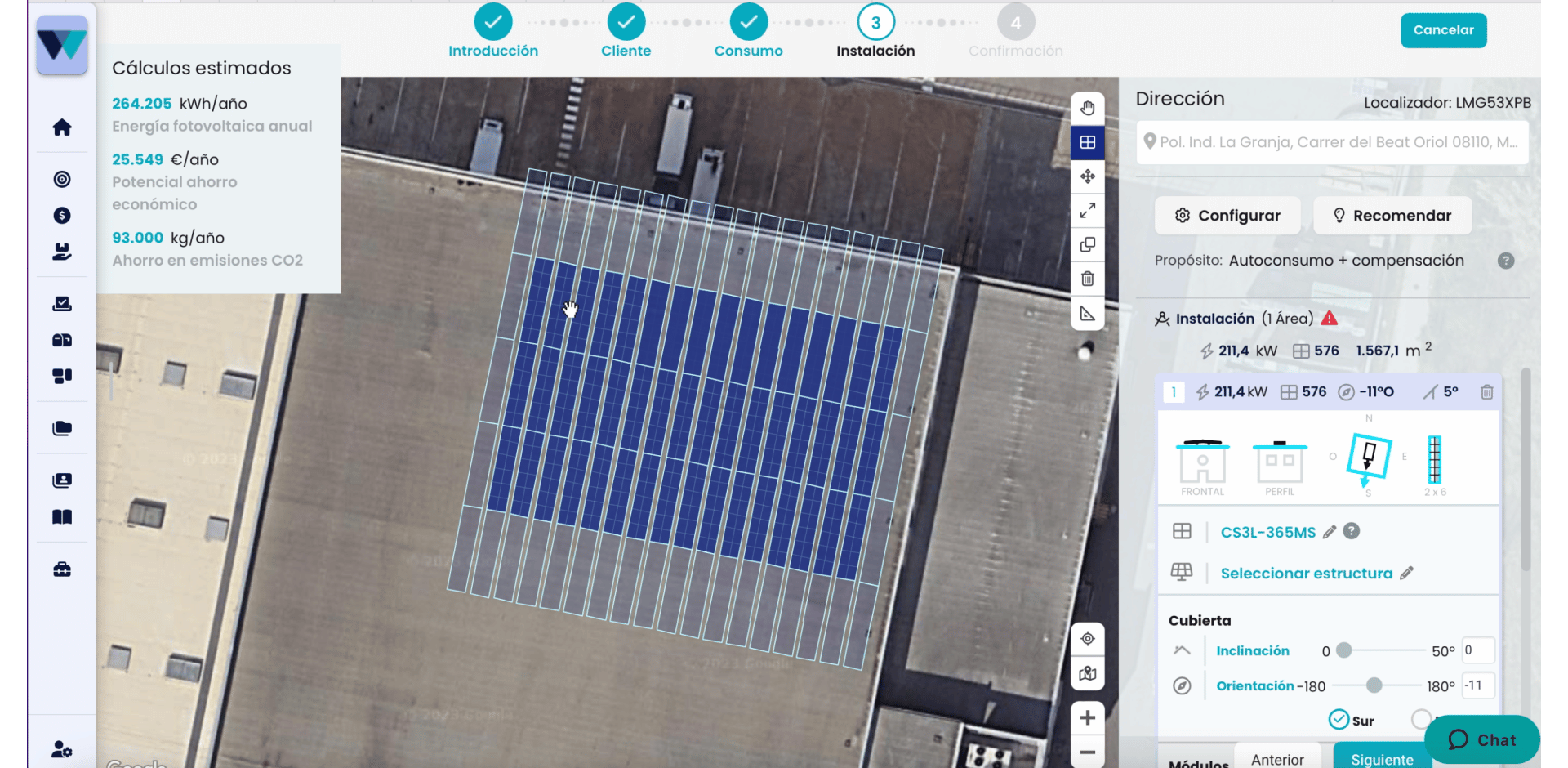The image size is (1568, 768).
Task: Select the measure angle tool
Action: point(1087,314)
